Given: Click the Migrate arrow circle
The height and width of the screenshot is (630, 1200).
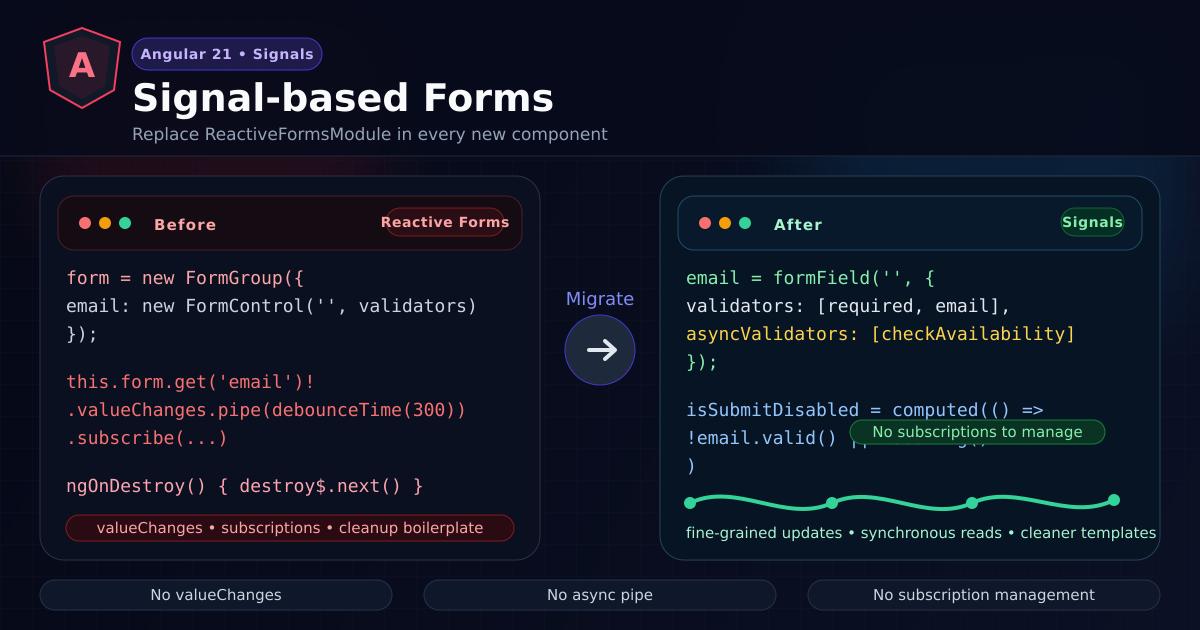Looking at the screenshot, I should (x=600, y=350).
